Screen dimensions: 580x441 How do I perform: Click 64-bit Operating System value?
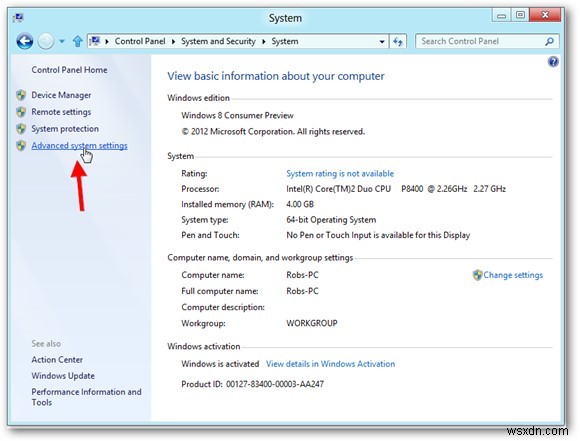[331, 220]
